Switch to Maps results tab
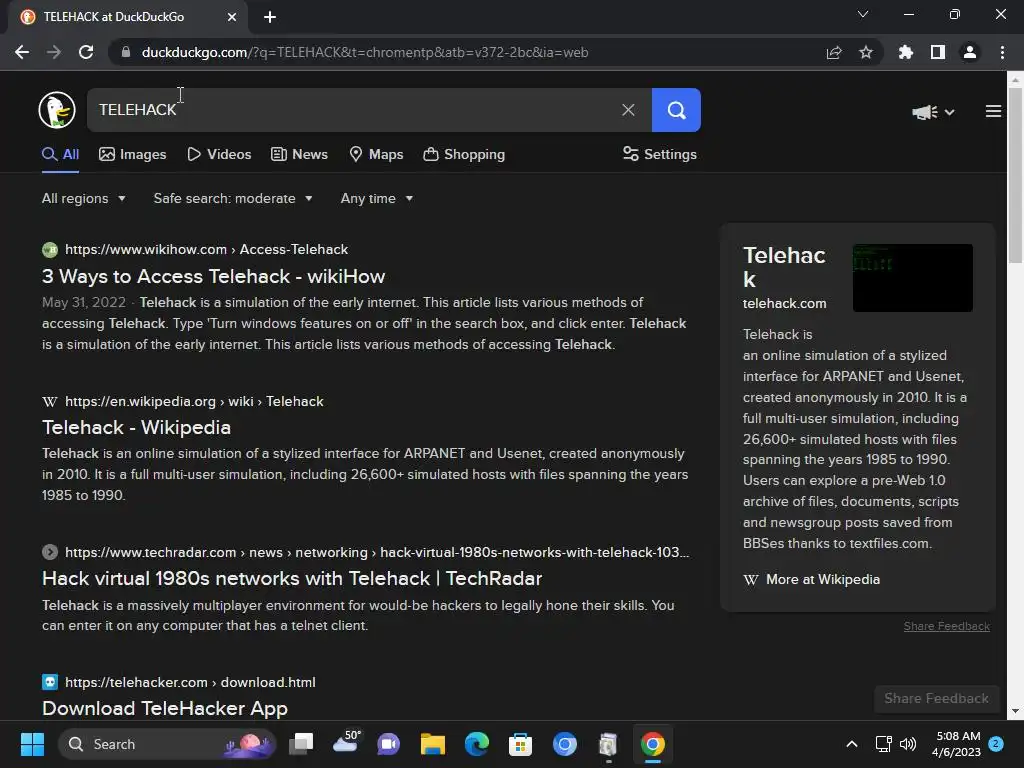1024x768 pixels. click(x=376, y=155)
